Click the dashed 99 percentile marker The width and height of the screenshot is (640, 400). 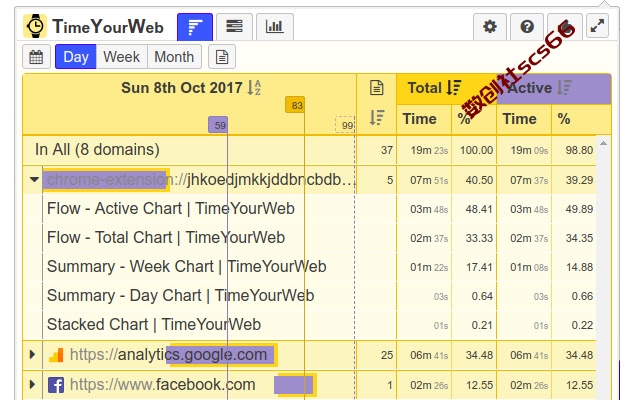tap(345, 125)
